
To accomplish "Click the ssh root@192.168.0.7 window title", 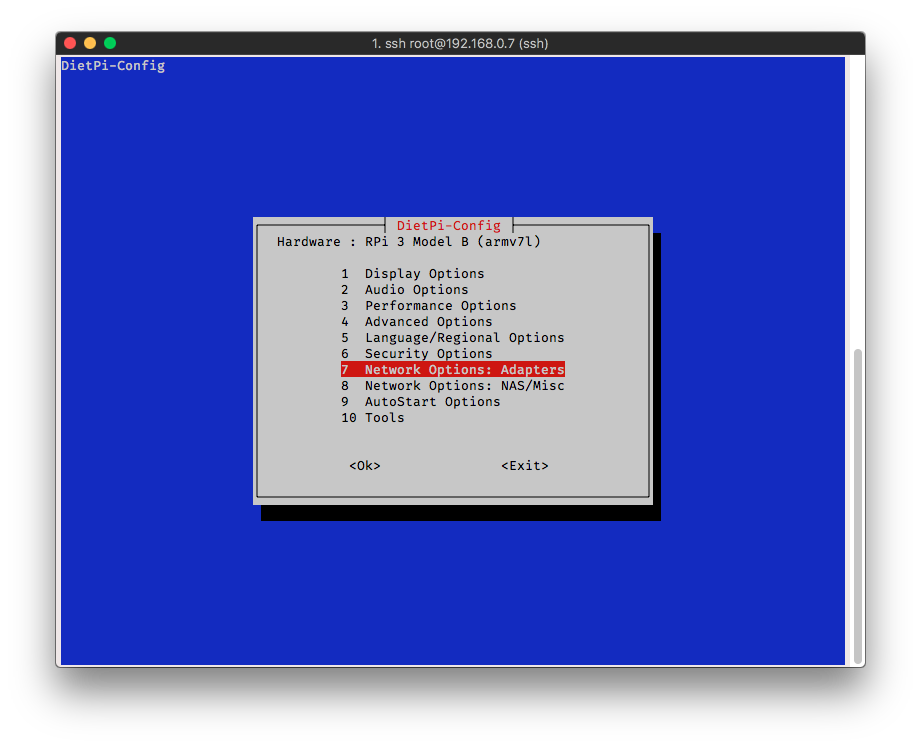I will tap(460, 43).
